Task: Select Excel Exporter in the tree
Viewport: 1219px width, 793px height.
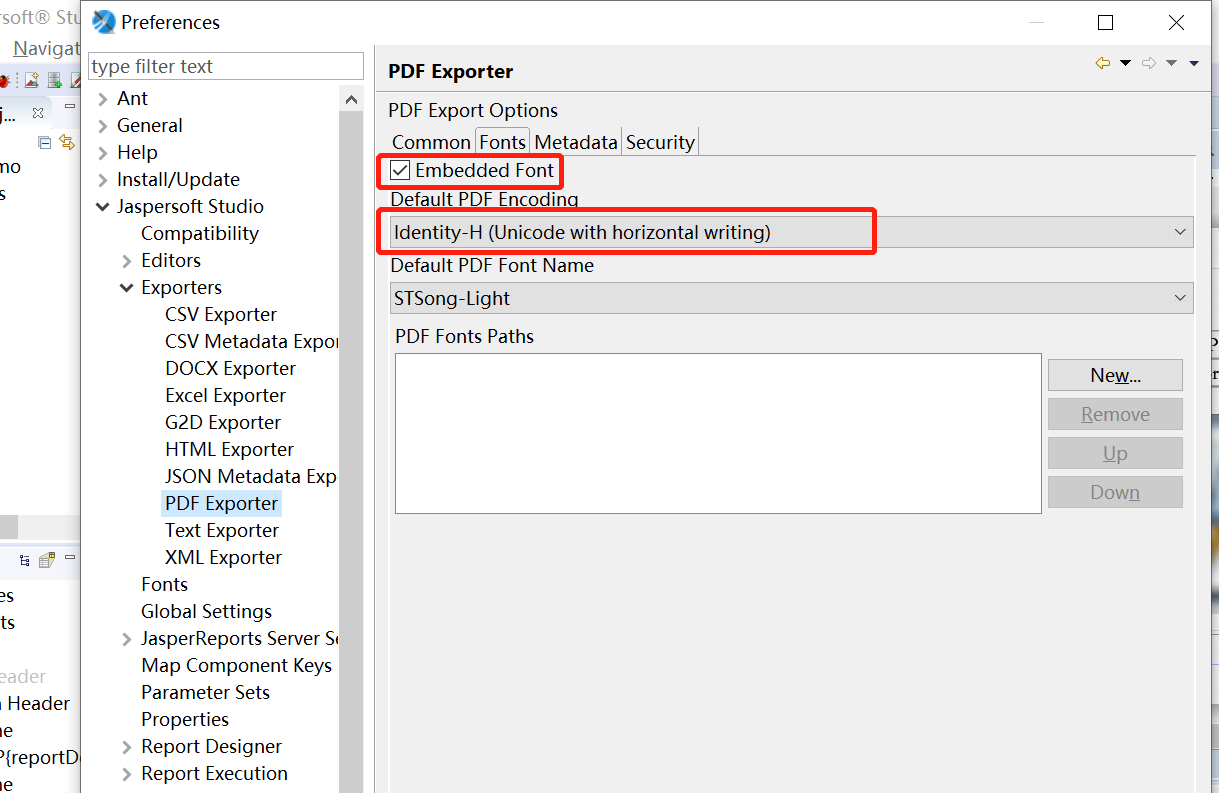Action: (x=225, y=396)
